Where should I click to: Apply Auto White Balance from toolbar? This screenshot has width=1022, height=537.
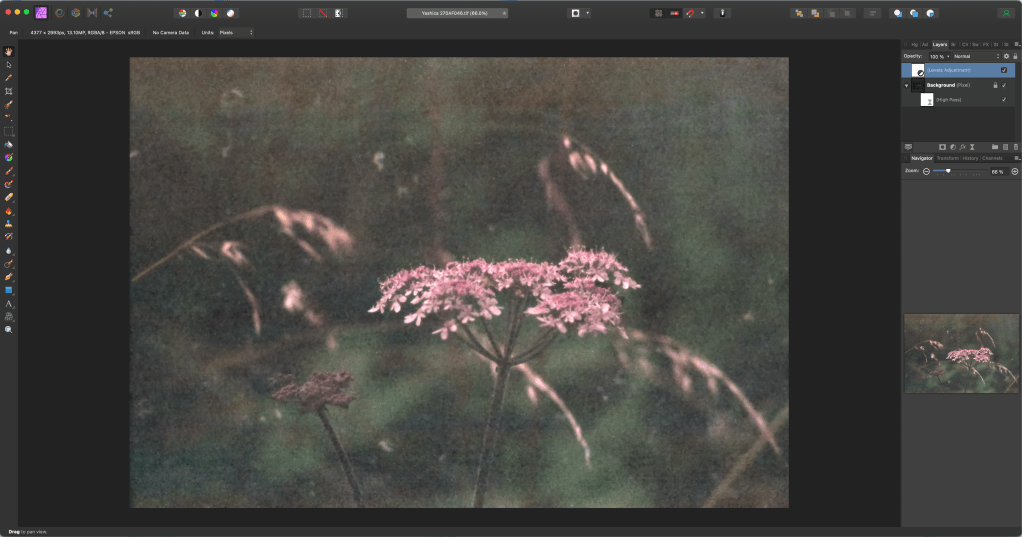pos(231,13)
